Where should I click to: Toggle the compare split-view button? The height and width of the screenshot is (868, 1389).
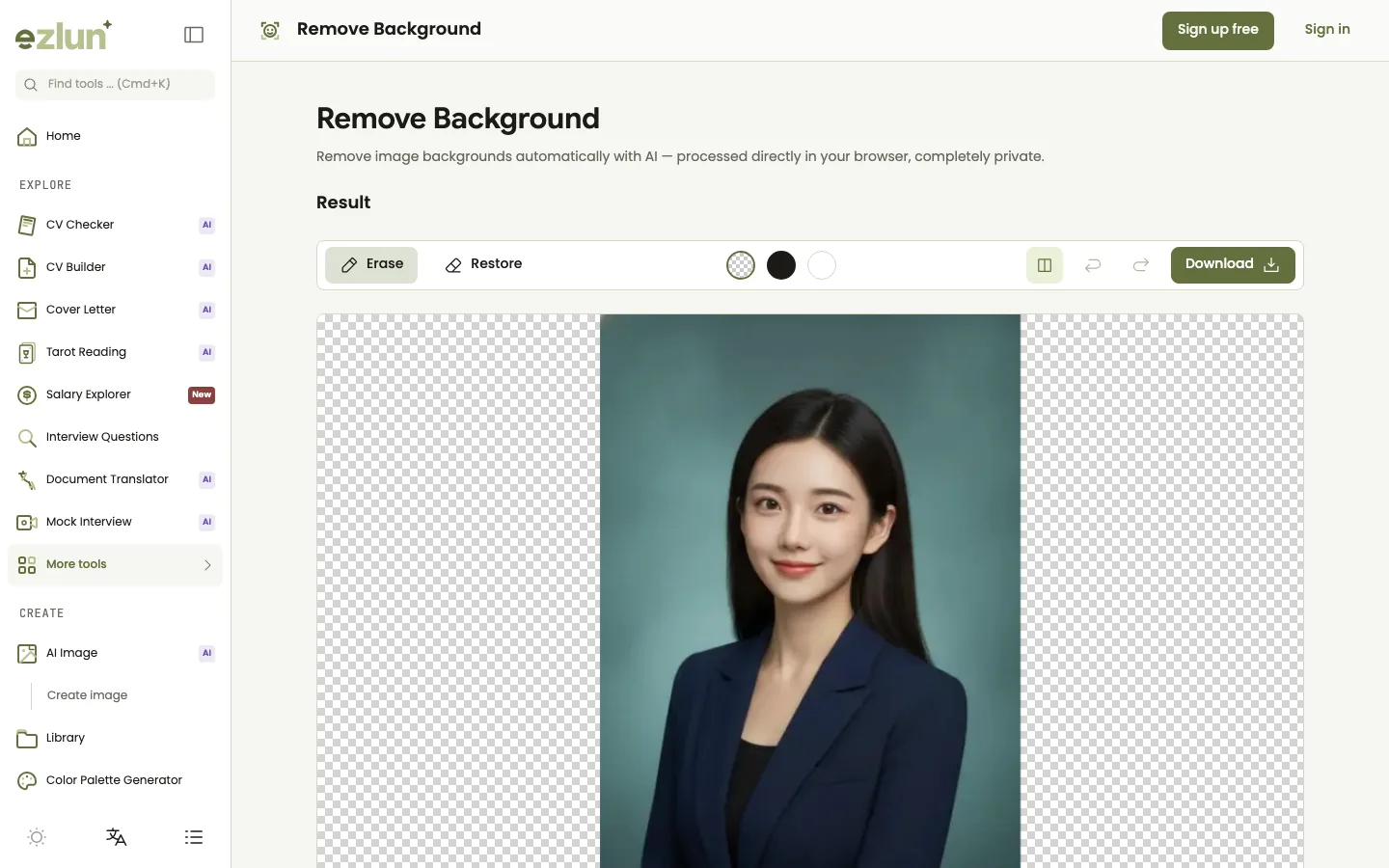point(1045,265)
